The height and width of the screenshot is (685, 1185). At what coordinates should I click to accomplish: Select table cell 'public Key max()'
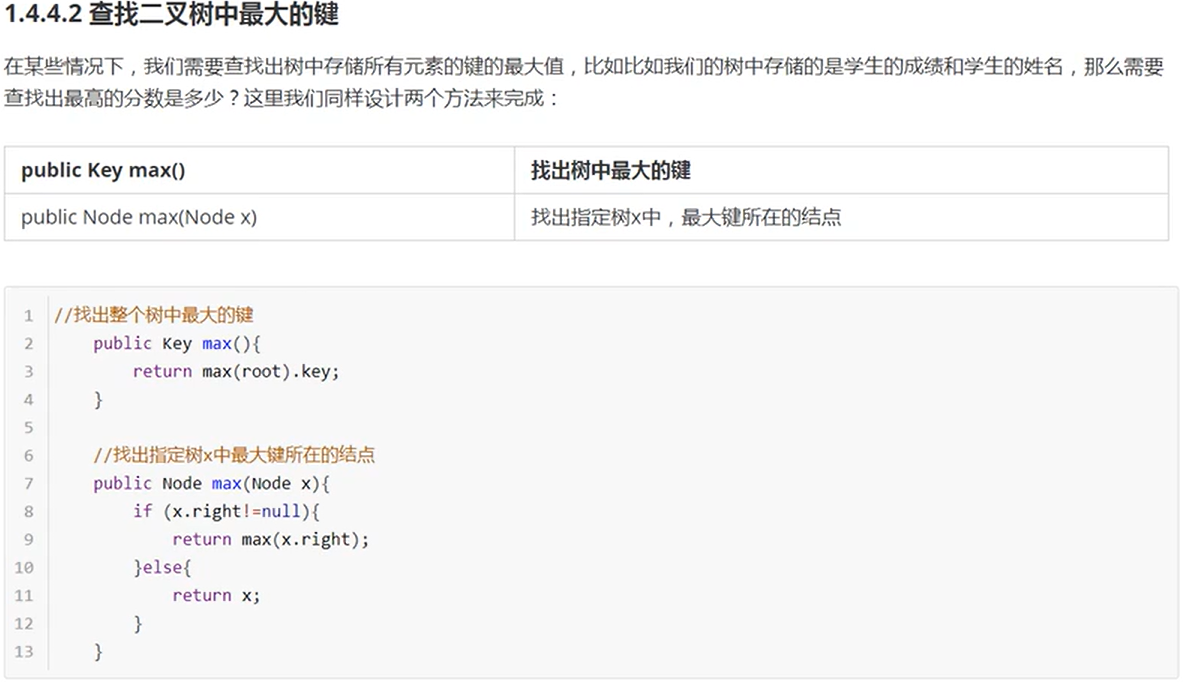click(259, 170)
